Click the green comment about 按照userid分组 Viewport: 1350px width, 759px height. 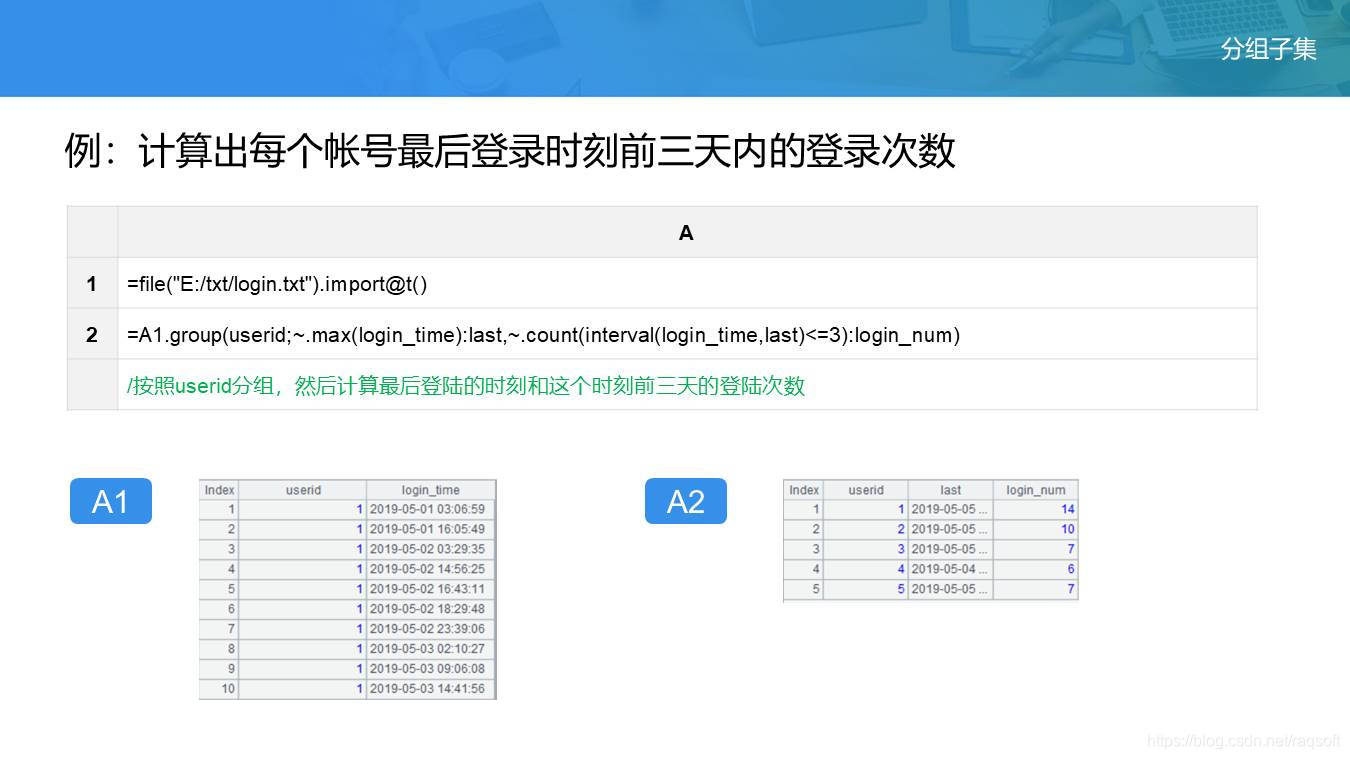[x=466, y=386]
